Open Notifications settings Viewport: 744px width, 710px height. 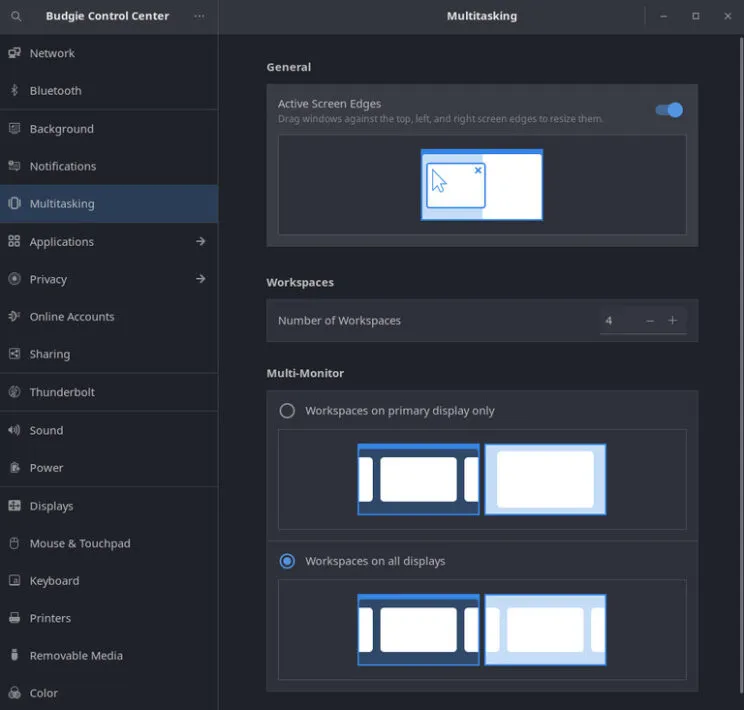(x=109, y=166)
